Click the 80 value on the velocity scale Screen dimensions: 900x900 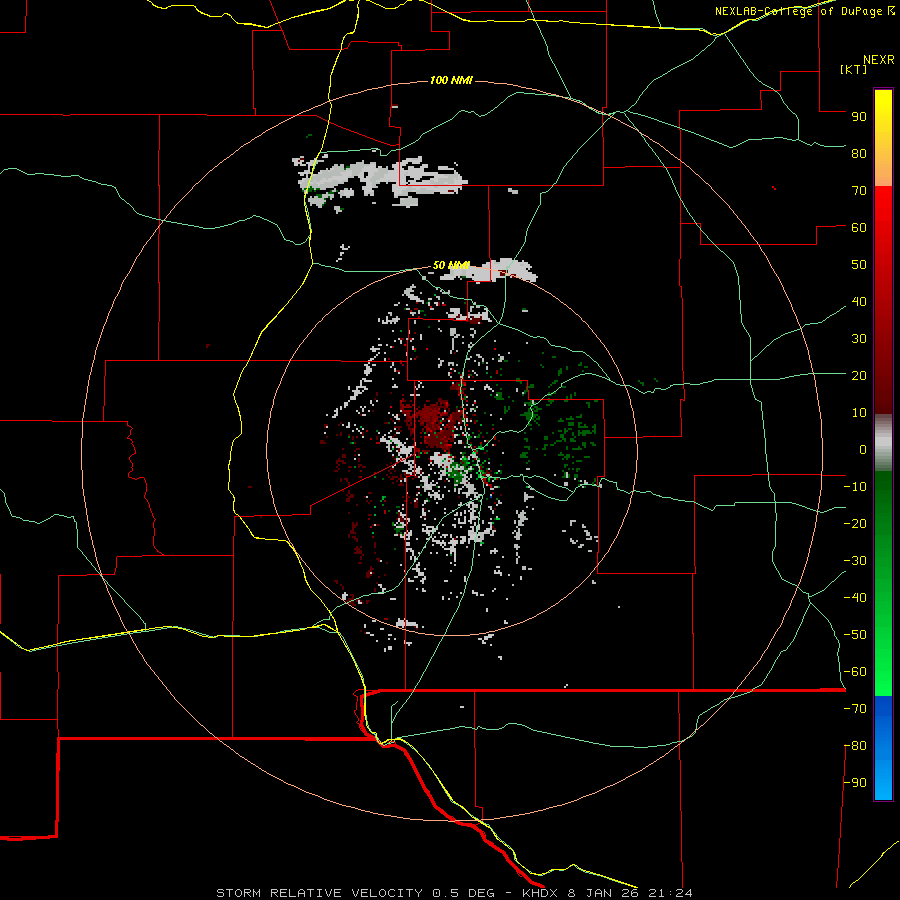859,153
